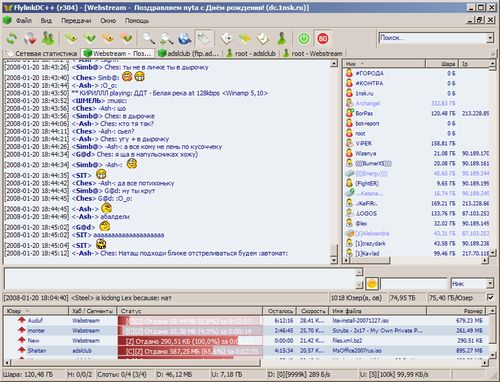The width and height of the screenshot is (500, 382).
Task: Open the Вид menu
Action: 46,21
